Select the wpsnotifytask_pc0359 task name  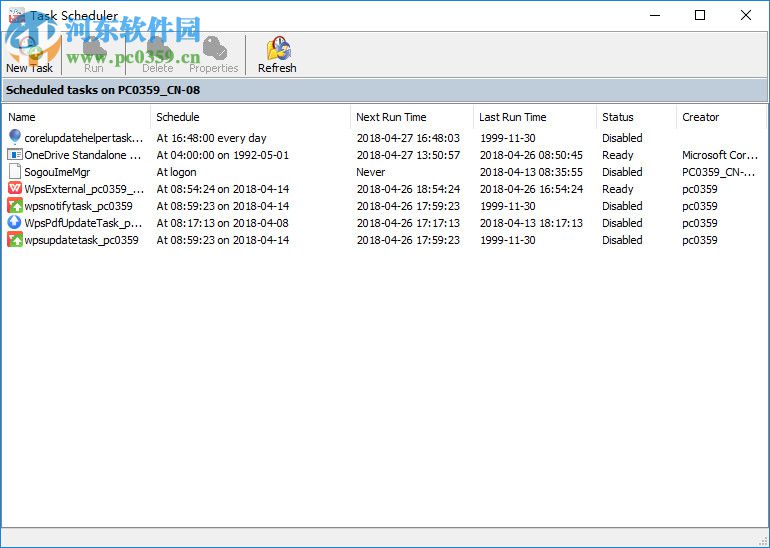(x=79, y=206)
